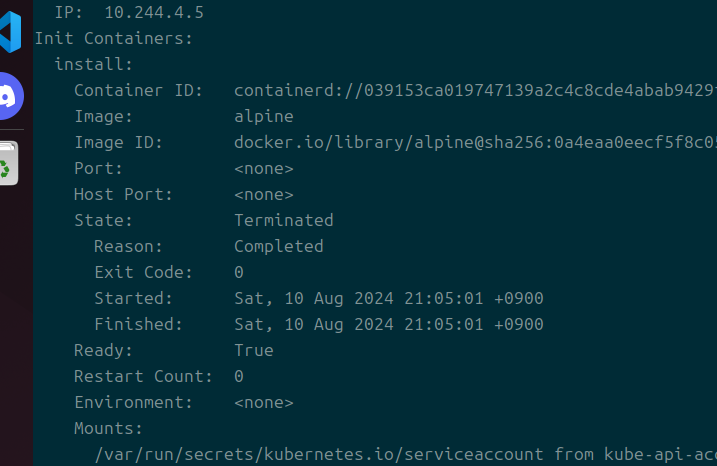Click the 'Host Port:' label
Viewport: 717px width, 466px height.
coord(123,194)
